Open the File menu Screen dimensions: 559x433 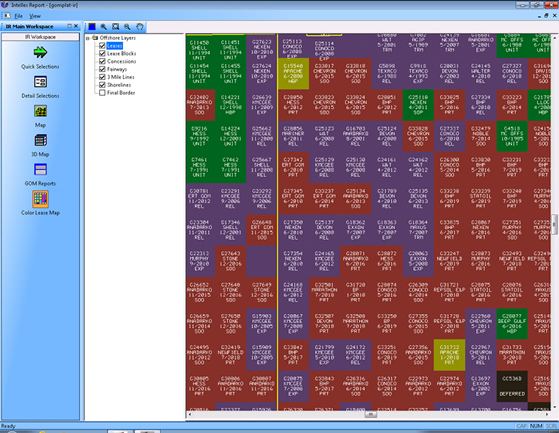(x=19, y=16)
